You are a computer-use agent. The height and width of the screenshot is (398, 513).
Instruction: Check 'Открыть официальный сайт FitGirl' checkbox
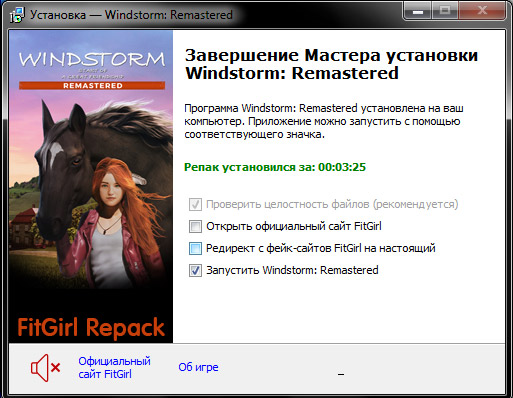click(195, 226)
